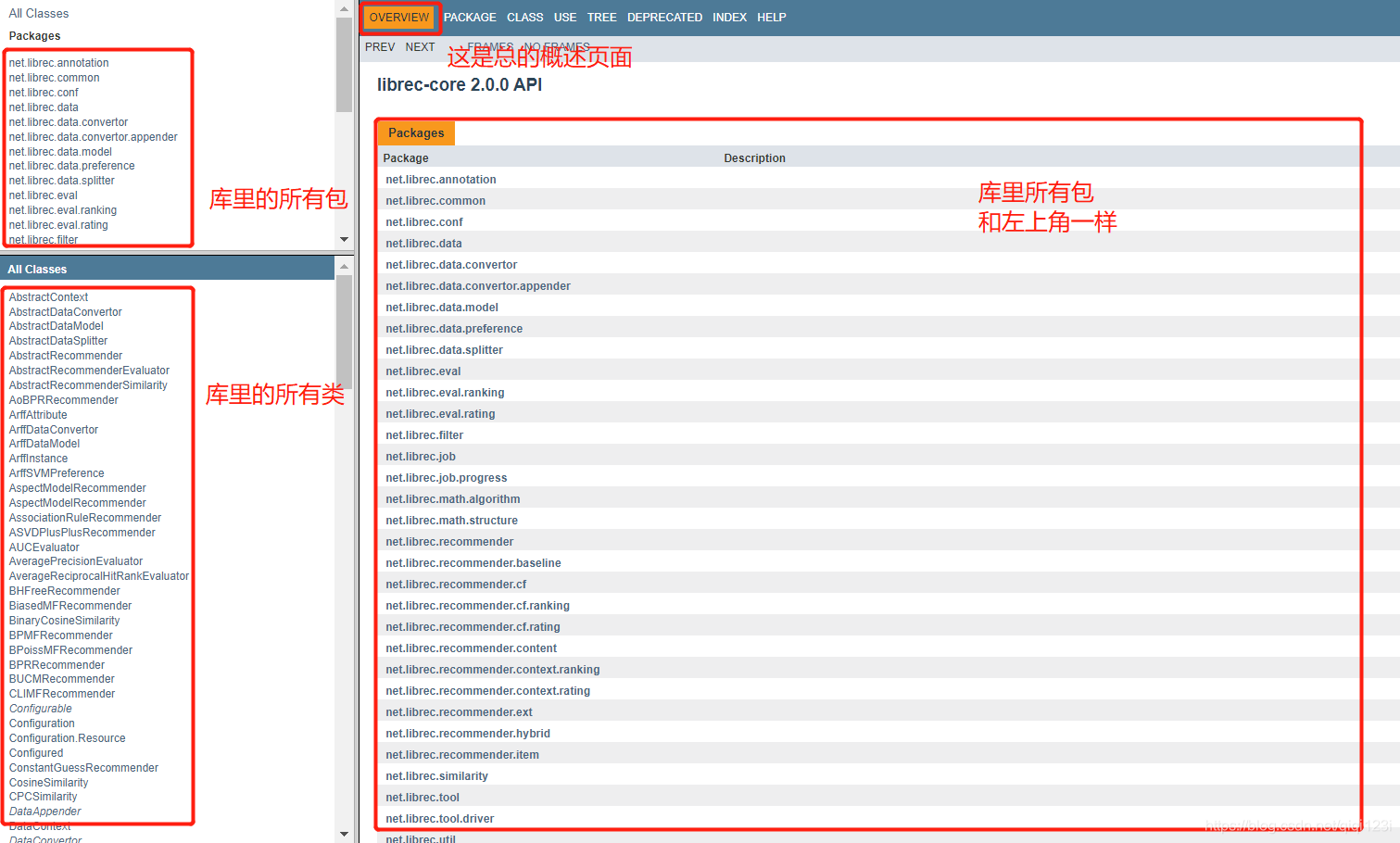1400x843 pixels.
Task: Open net.librec.recommender.content in Packages table
Action: (472, 648)
